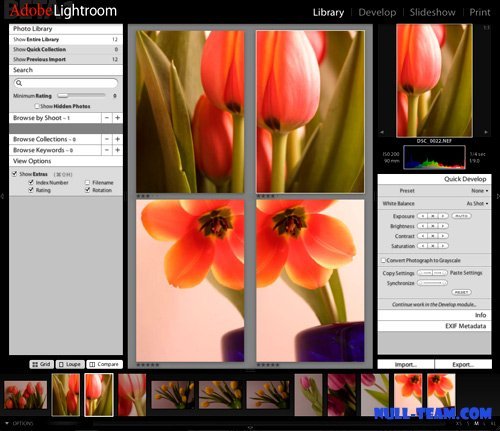Click the Export... button
The height and width of the screenshot is (431, 500).
click(463, 364)
